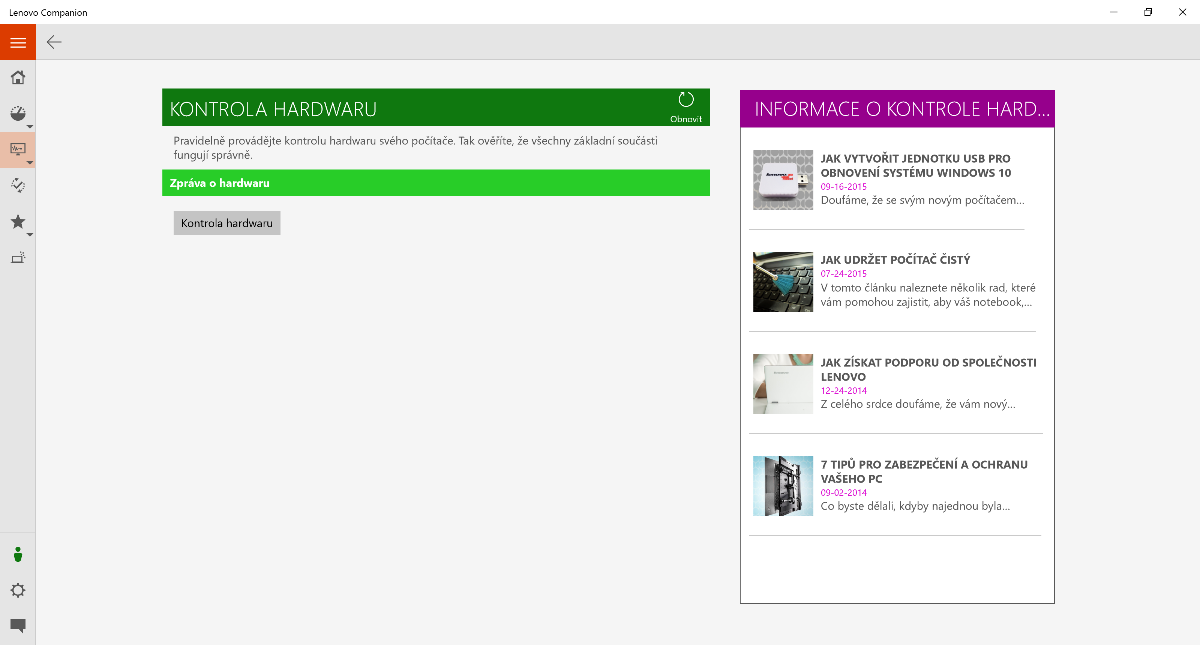Open the green user account icon
This screenshot has width=1200, height=645.
(18, 554)
